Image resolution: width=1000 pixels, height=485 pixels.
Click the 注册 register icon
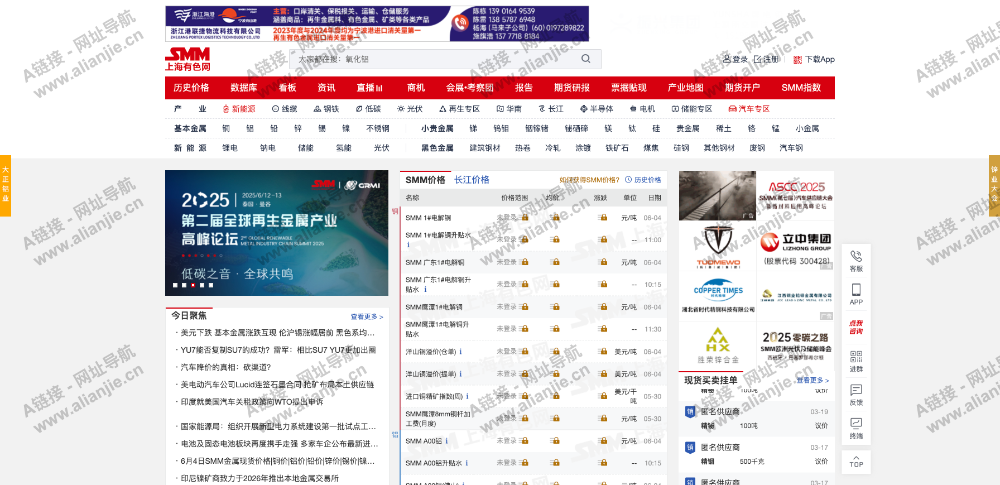(758, 59)
